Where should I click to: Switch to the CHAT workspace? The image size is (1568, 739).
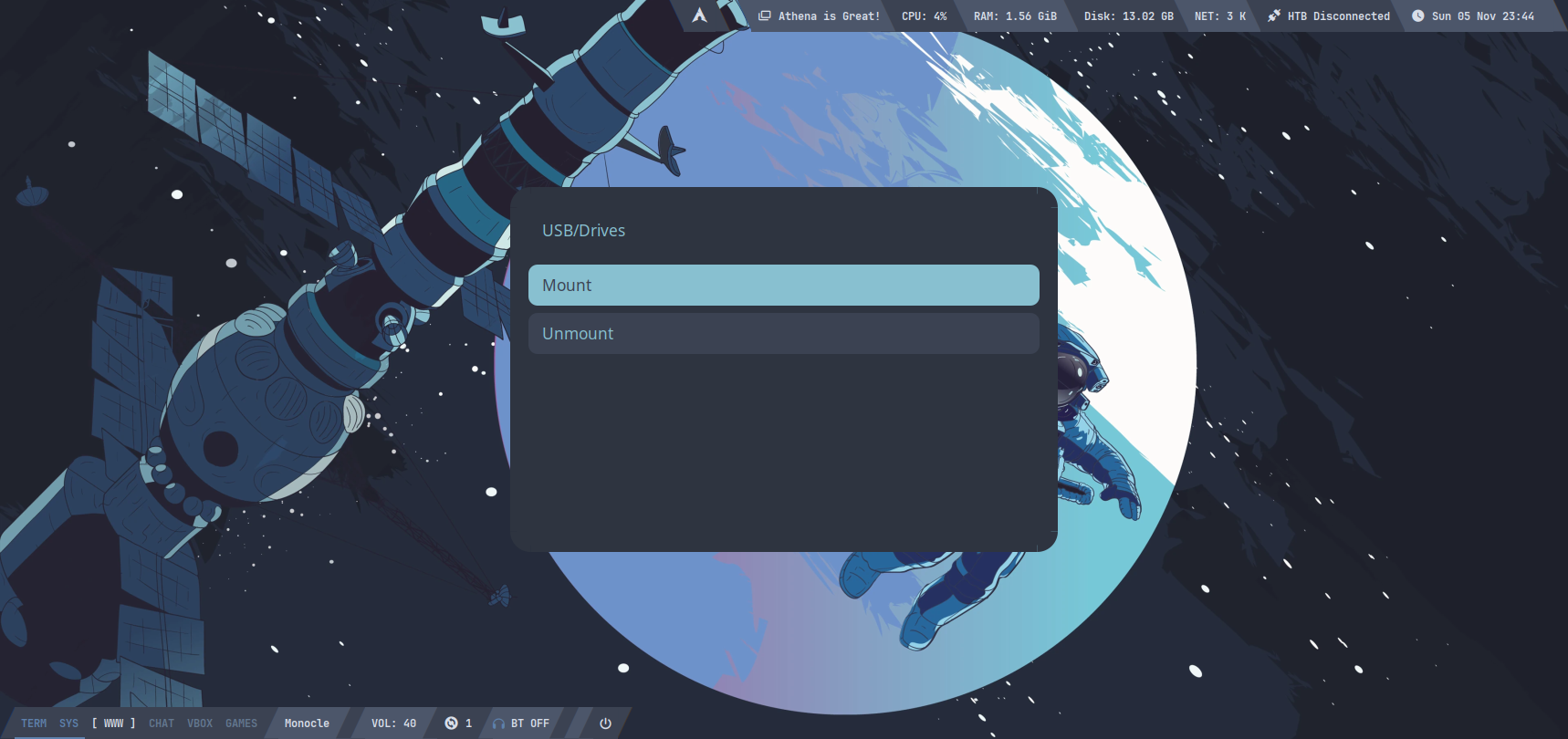[x=162, y=723]
